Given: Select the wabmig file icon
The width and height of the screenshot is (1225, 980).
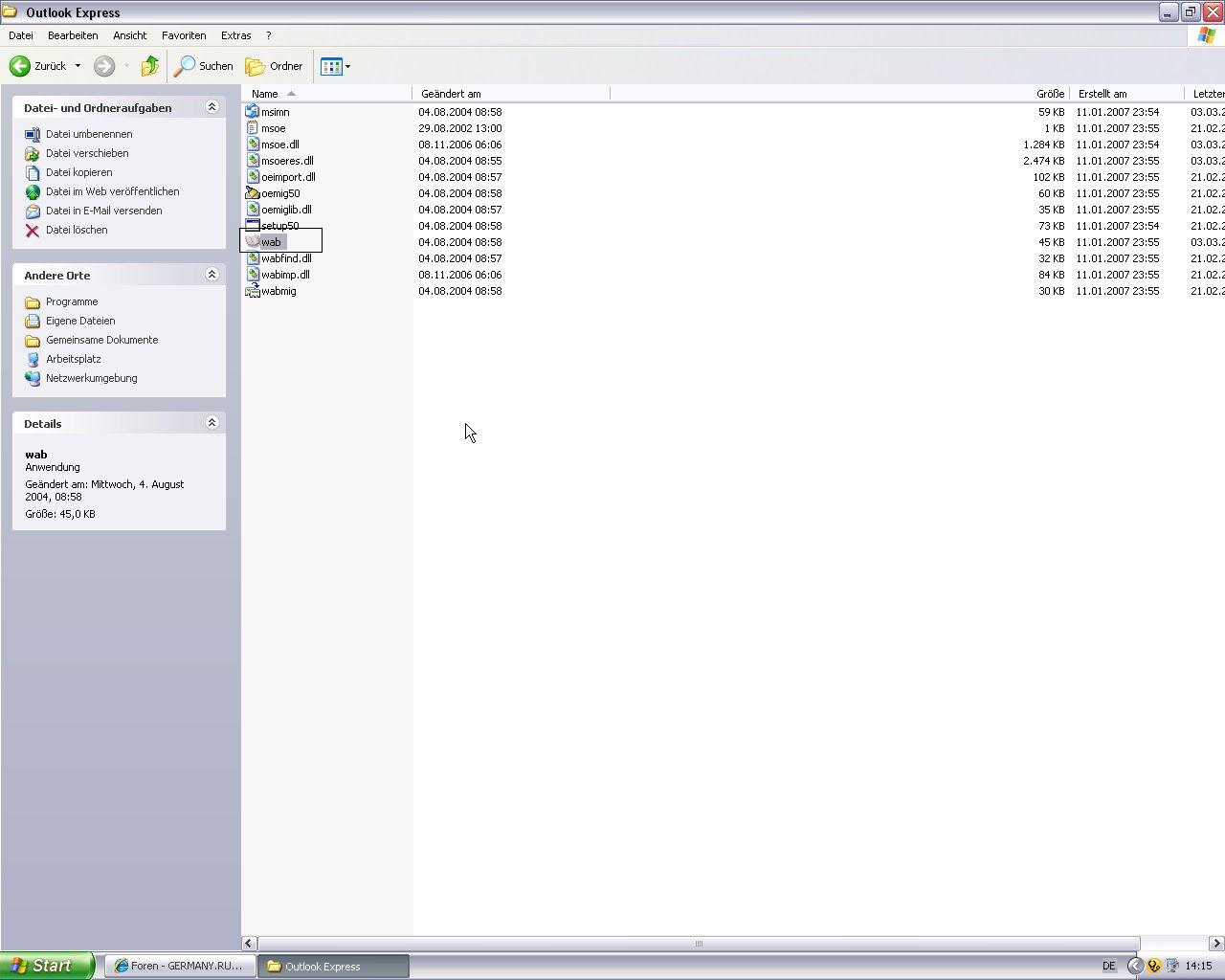Looking at the screenshot, I should (x=253, y=291).
